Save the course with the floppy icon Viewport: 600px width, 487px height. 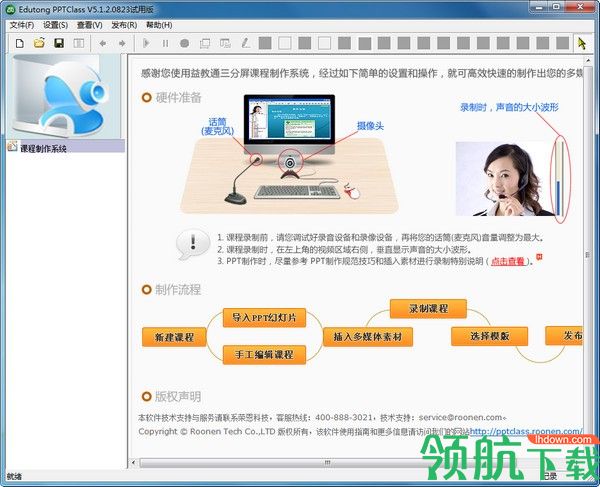pos(59,43)
